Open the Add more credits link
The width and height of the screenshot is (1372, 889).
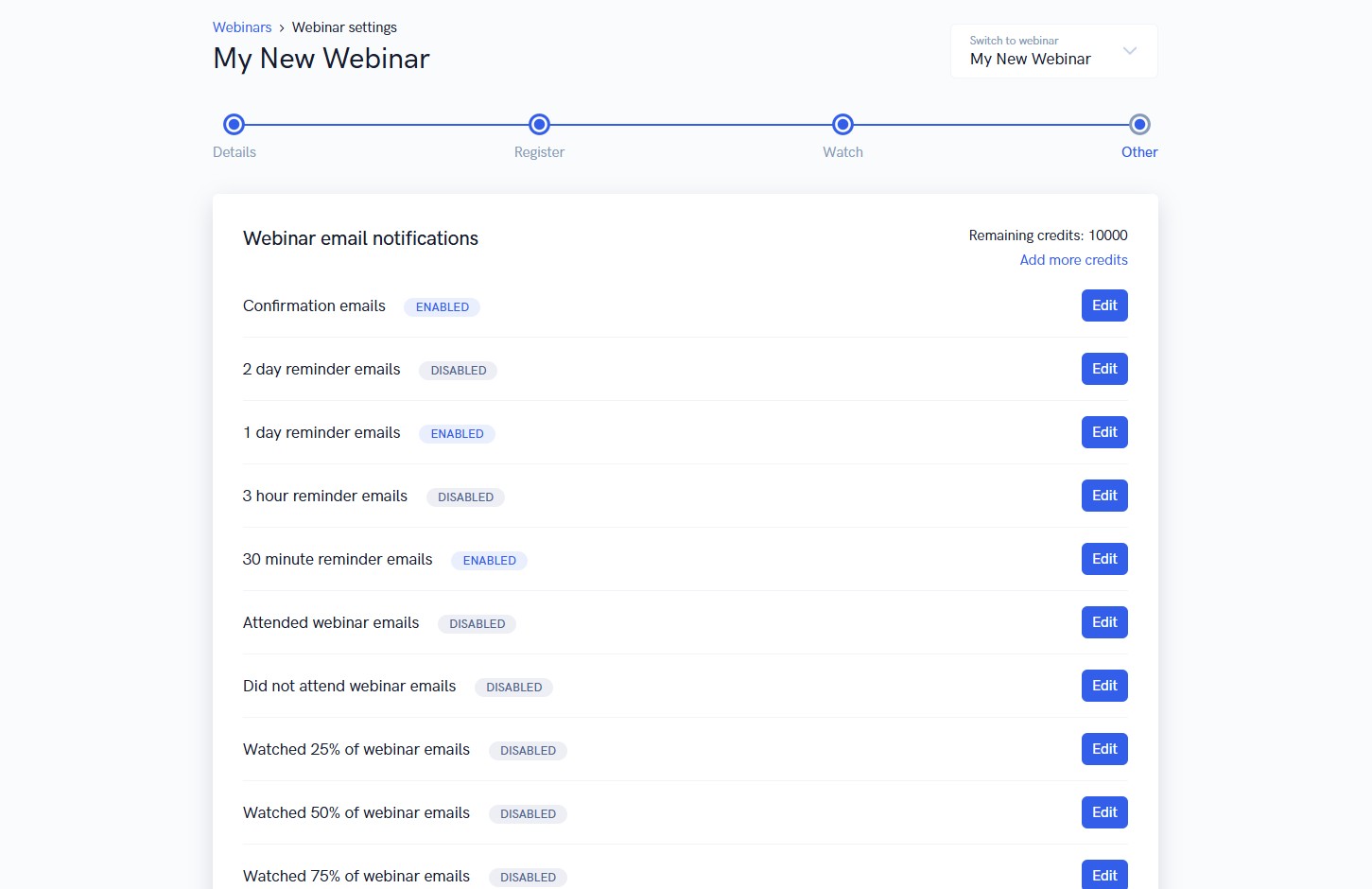1073,259
